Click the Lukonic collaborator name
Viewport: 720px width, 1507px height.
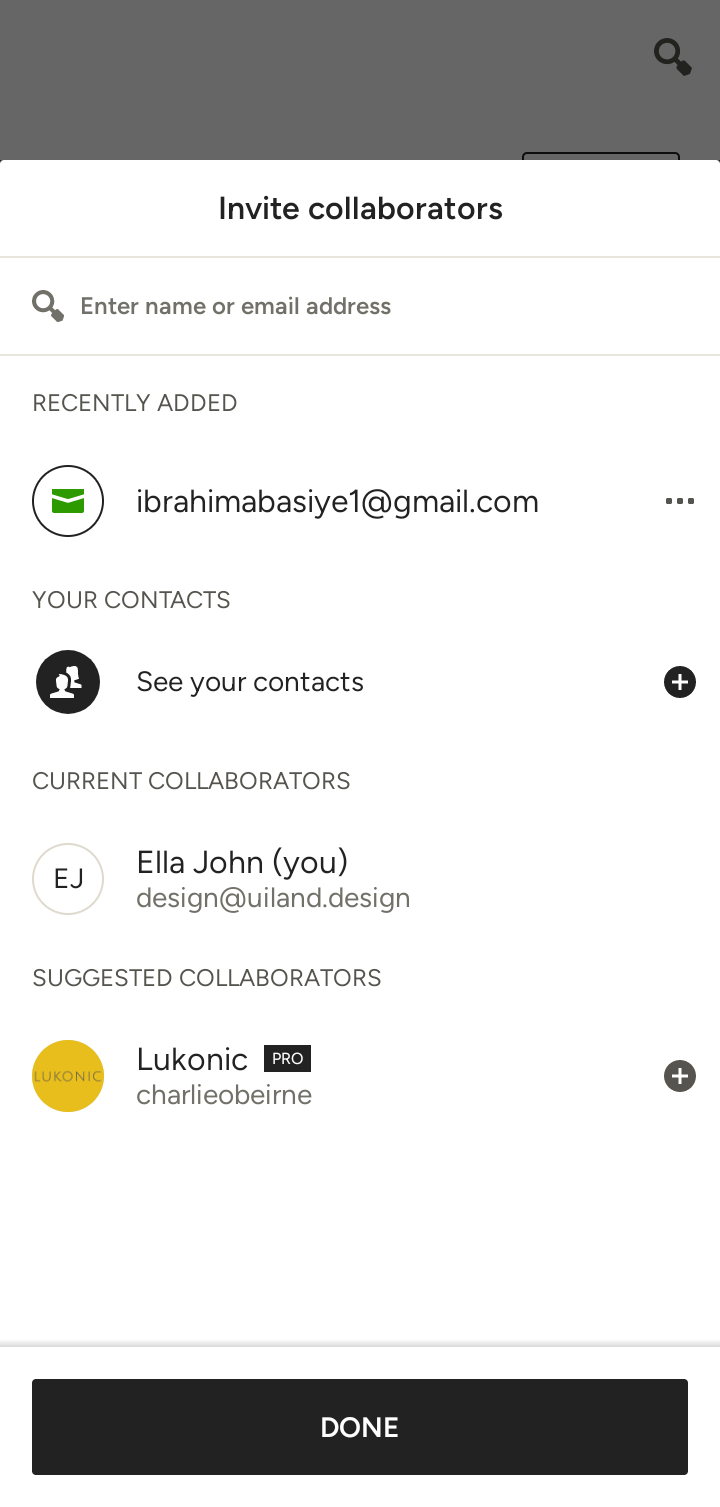tap(192, 1059)
